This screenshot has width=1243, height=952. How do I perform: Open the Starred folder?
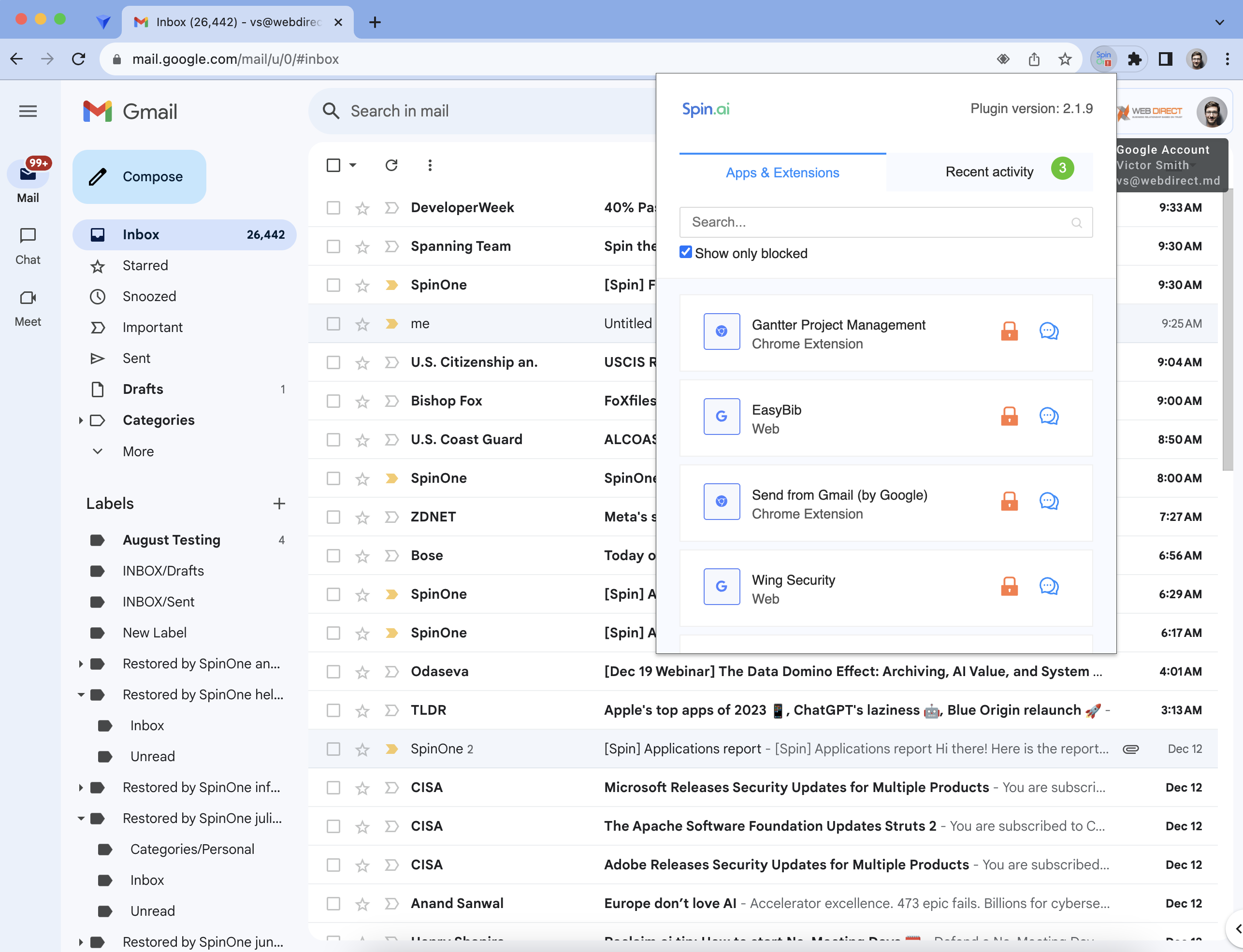[x=145, y=265]
